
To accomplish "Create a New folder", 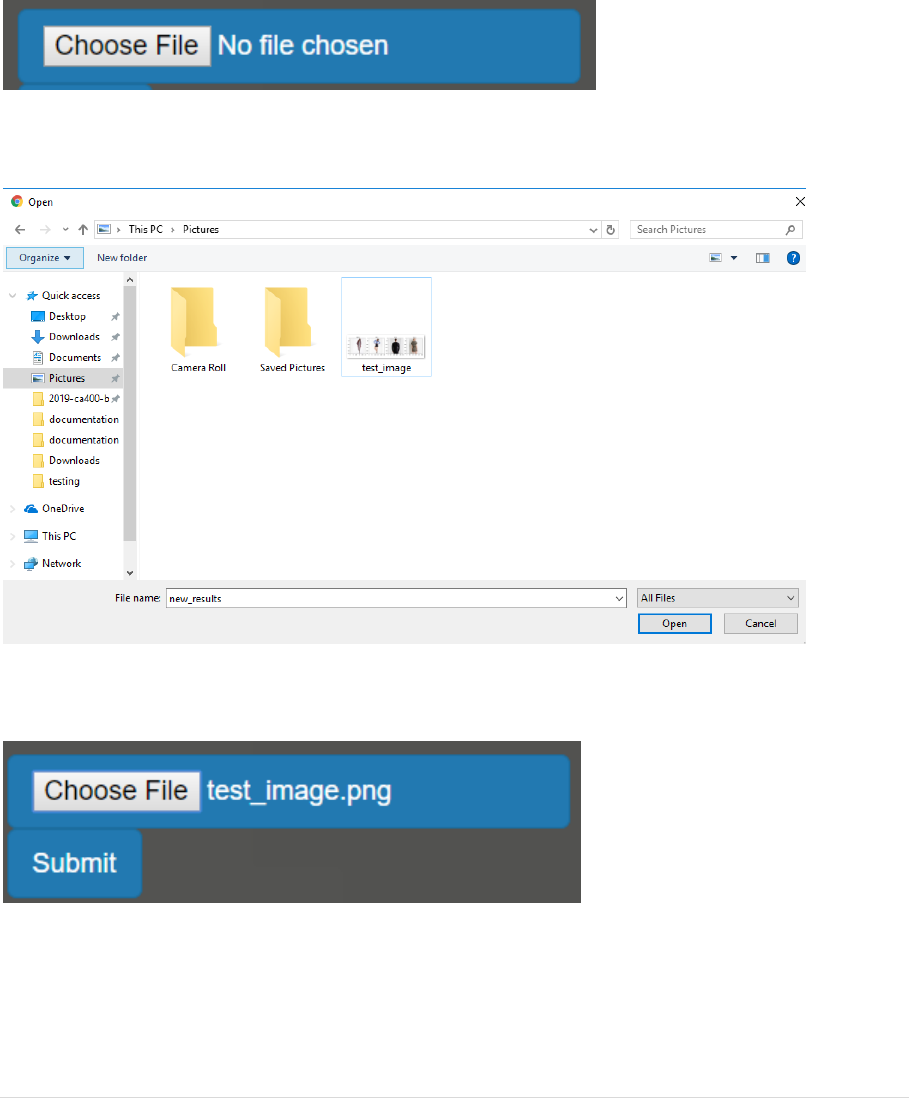I will pyautogui.click(x=122, y=258).
